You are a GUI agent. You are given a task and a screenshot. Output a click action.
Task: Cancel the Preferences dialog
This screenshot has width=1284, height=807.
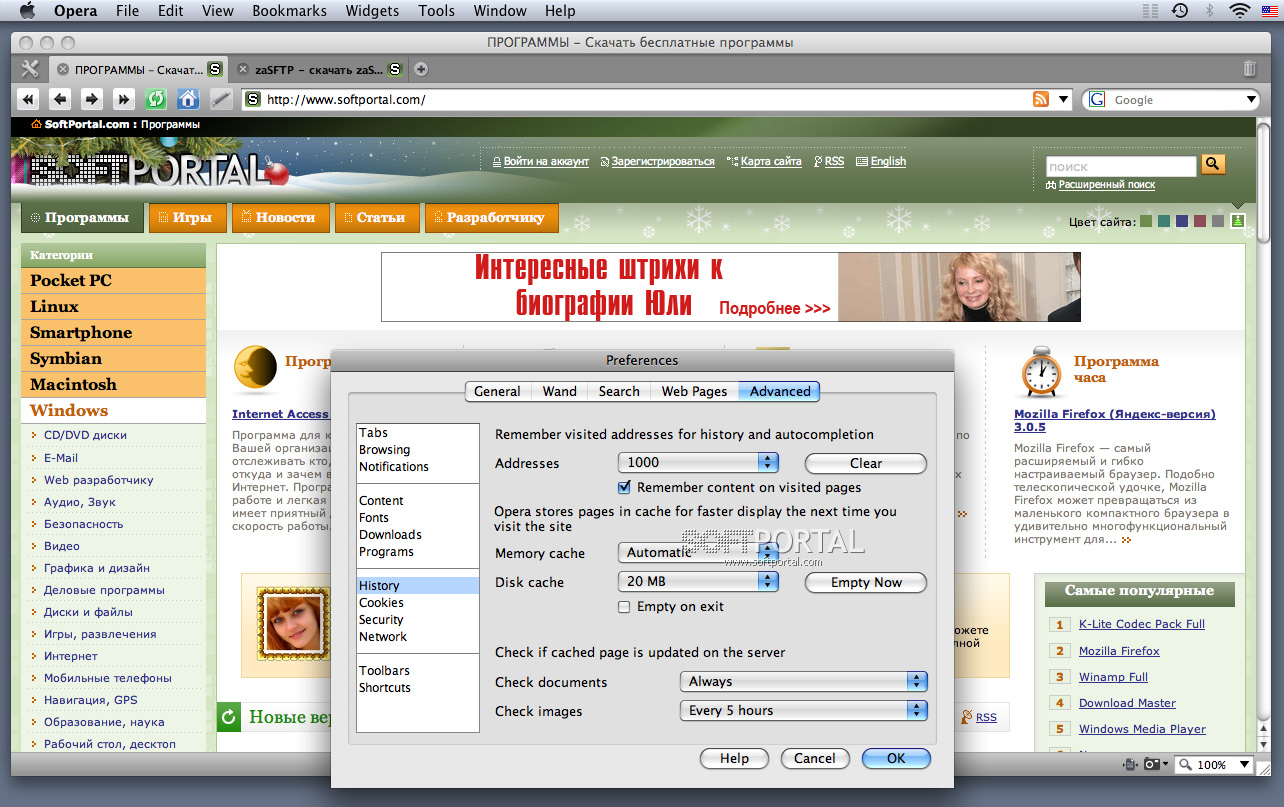coord(815,758)
